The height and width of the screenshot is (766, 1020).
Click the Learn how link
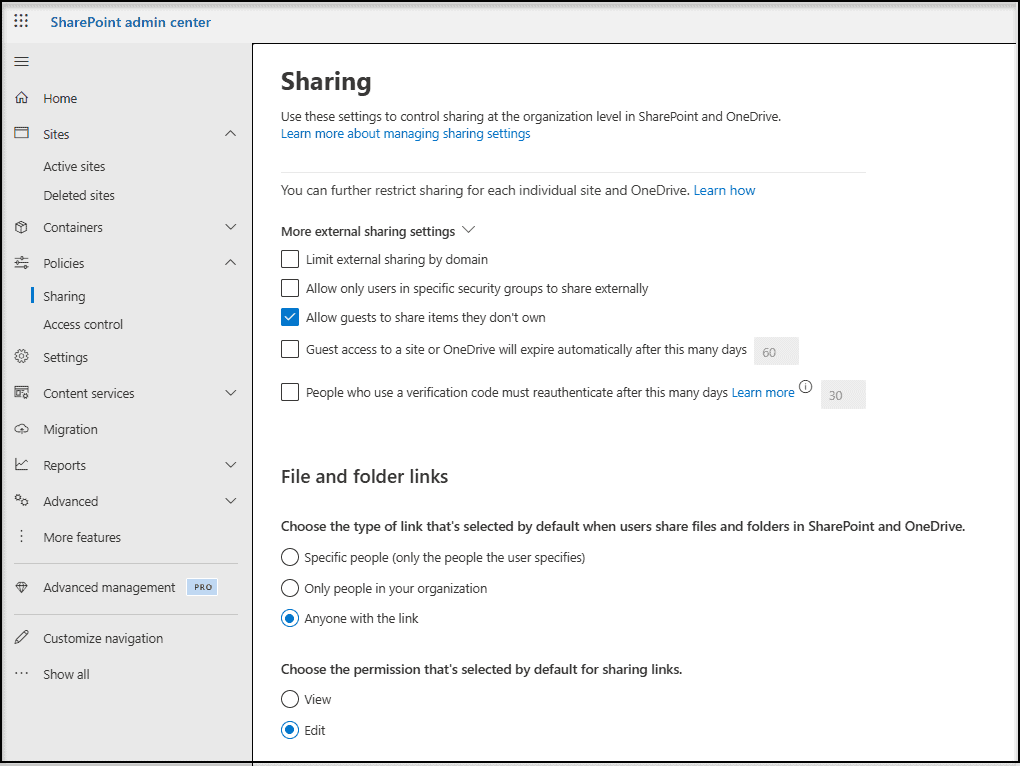pos(724,189)
